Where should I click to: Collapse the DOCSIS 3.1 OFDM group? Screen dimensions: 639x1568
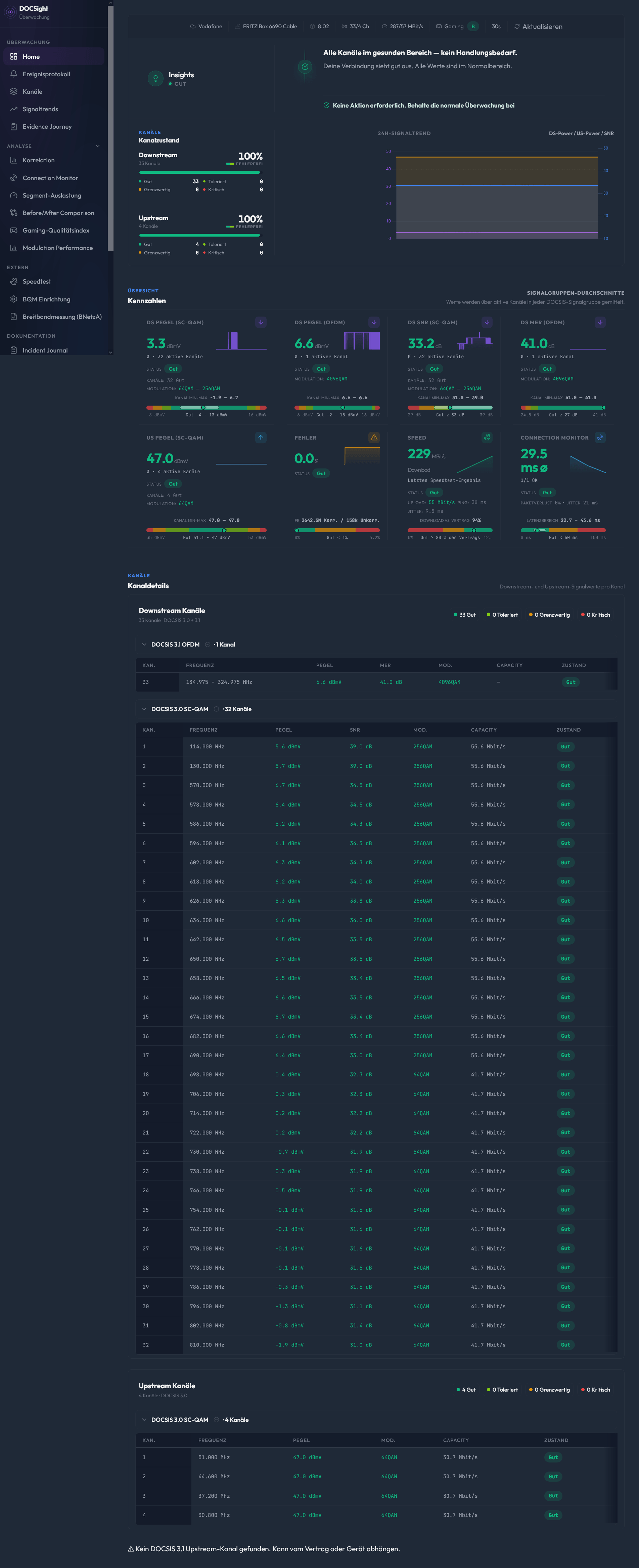pyautogui.click(x=144, y=645)
